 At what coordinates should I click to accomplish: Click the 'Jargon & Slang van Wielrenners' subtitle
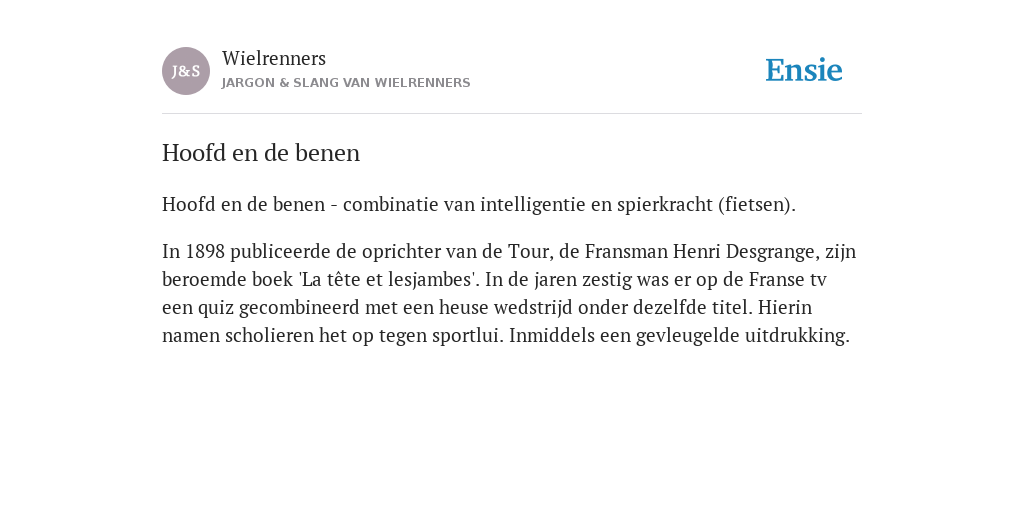pyautogui.click(x=346, y=83)
